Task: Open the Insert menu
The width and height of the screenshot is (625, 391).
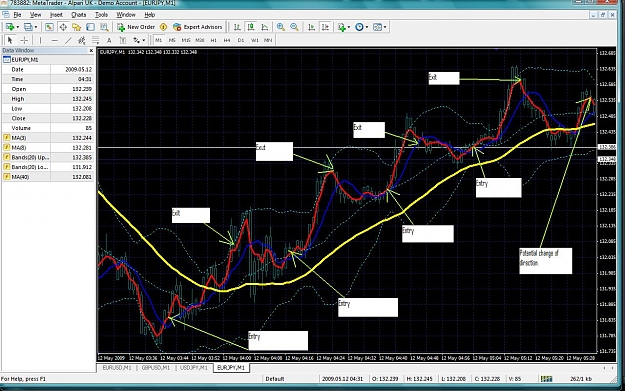Action: [56, 15]
